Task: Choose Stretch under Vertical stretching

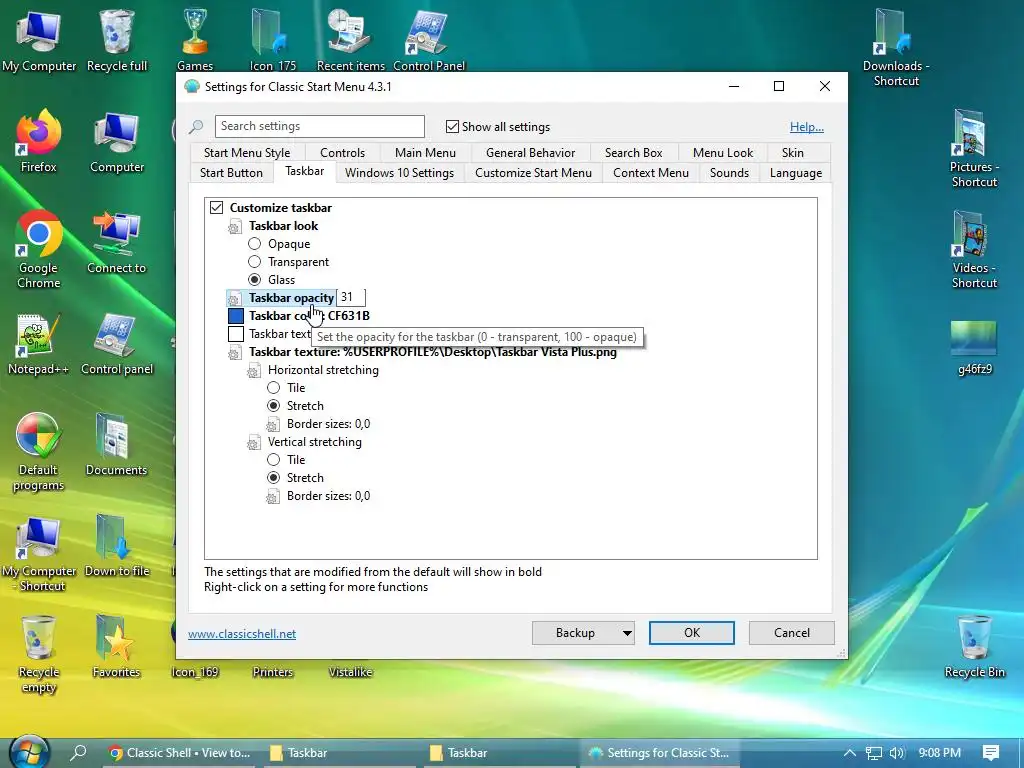Action: tap(274, 477)
